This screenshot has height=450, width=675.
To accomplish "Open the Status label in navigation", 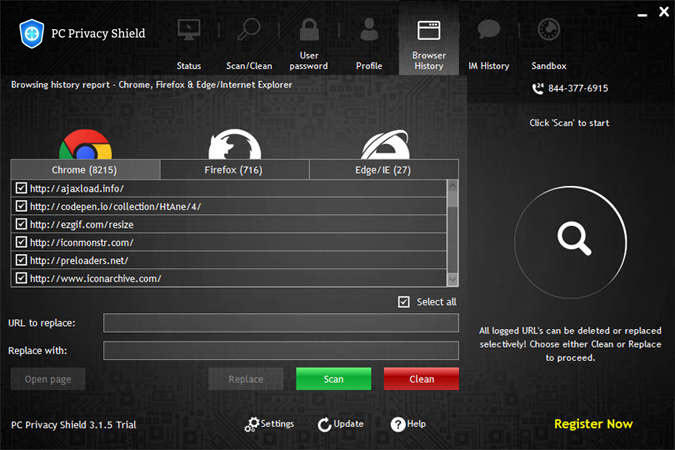I will point(189,66).
